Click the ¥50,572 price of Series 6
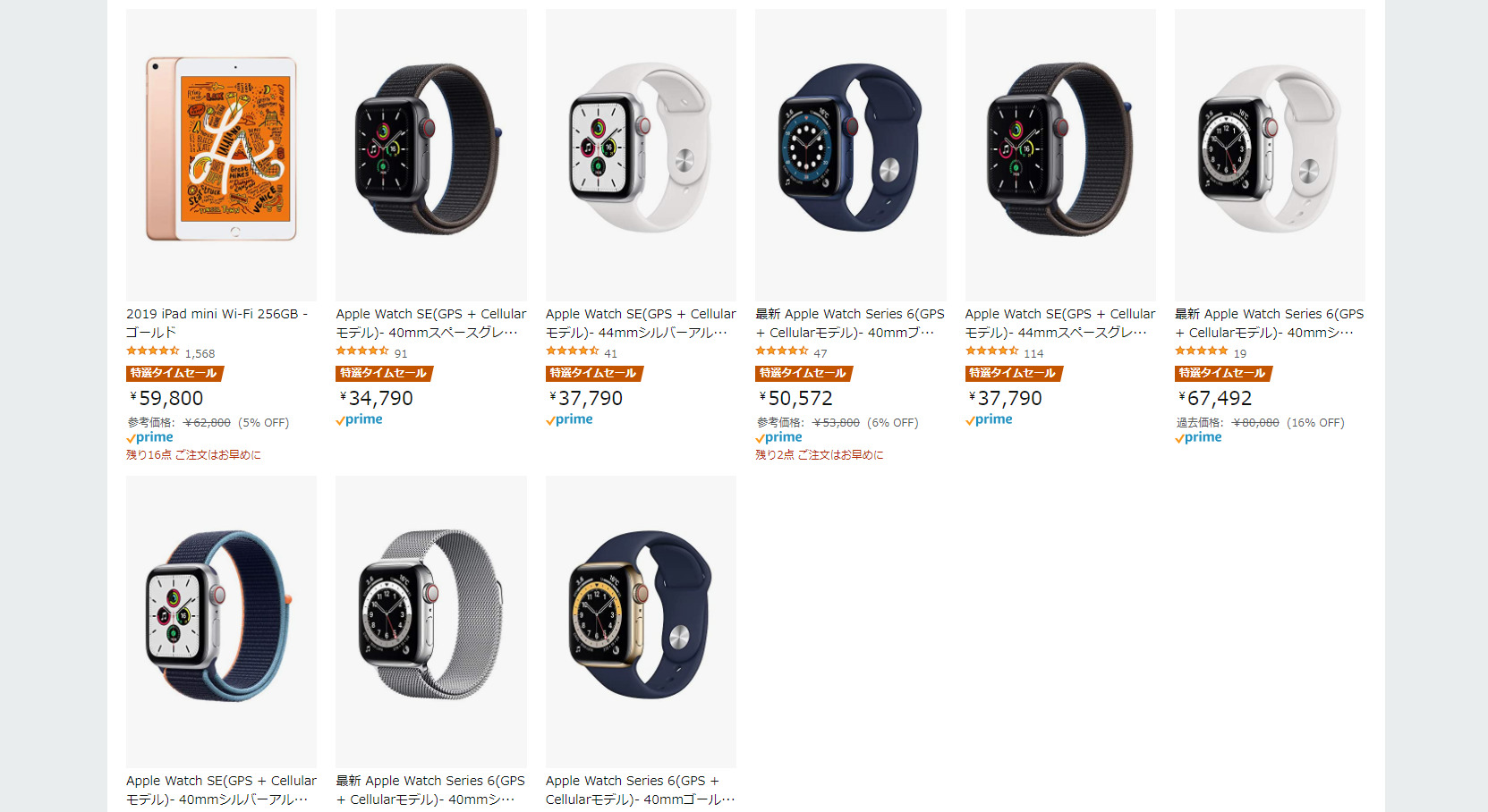Screen dimensions: 1488x812 coord(795,398)
